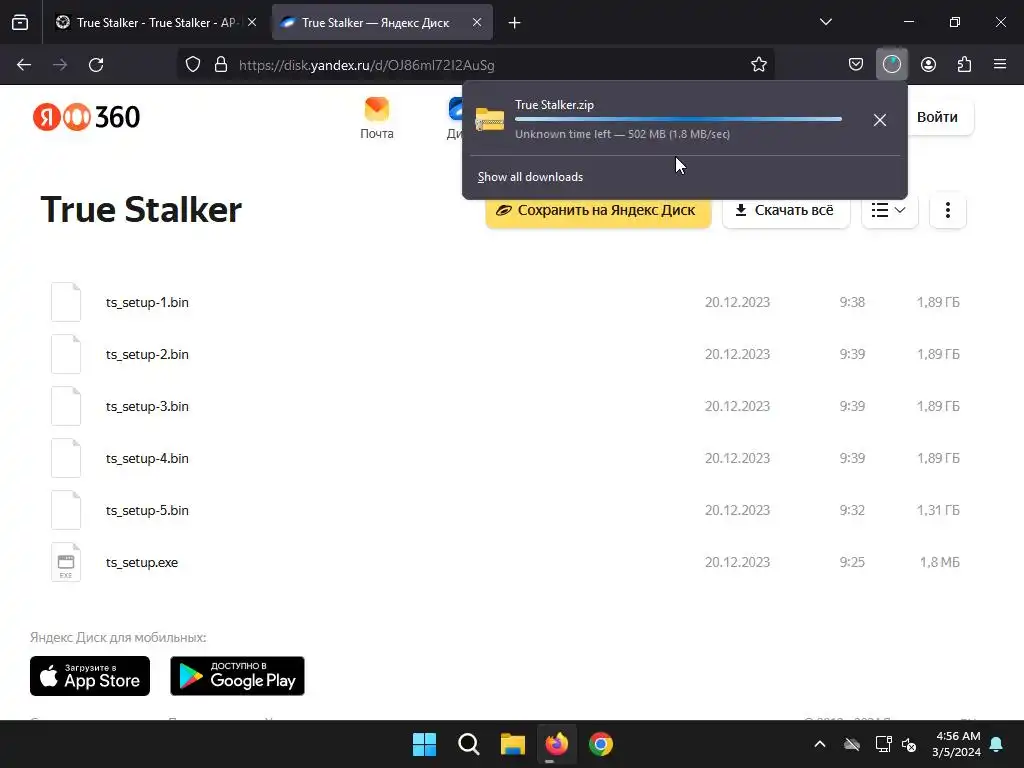The height and width of the screenshot is (768, 1024).
Task: Toggle the downloads panel toolbar button
Action: pos(891,65)
